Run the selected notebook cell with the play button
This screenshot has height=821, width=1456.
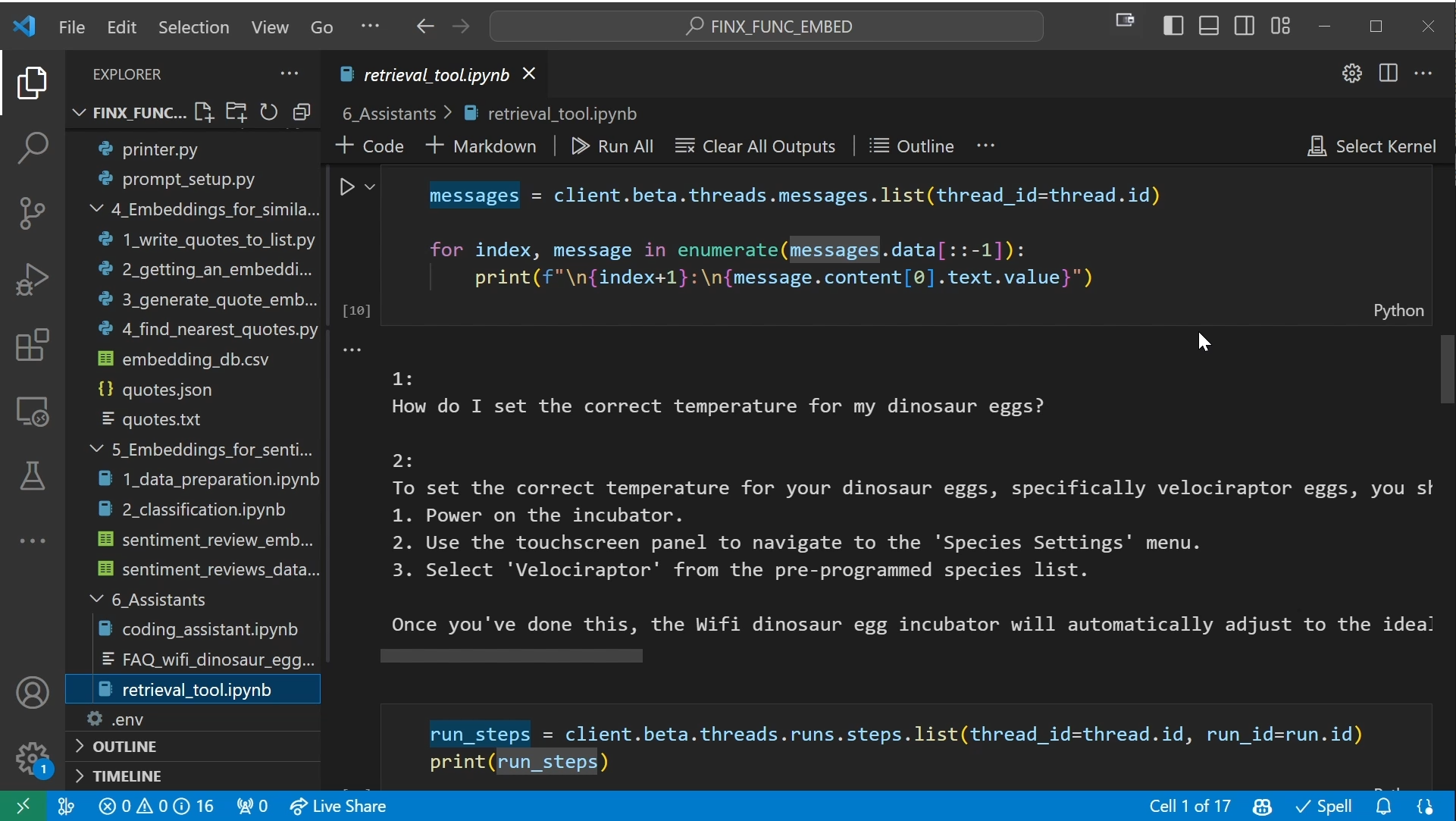[x=348, y=186]
